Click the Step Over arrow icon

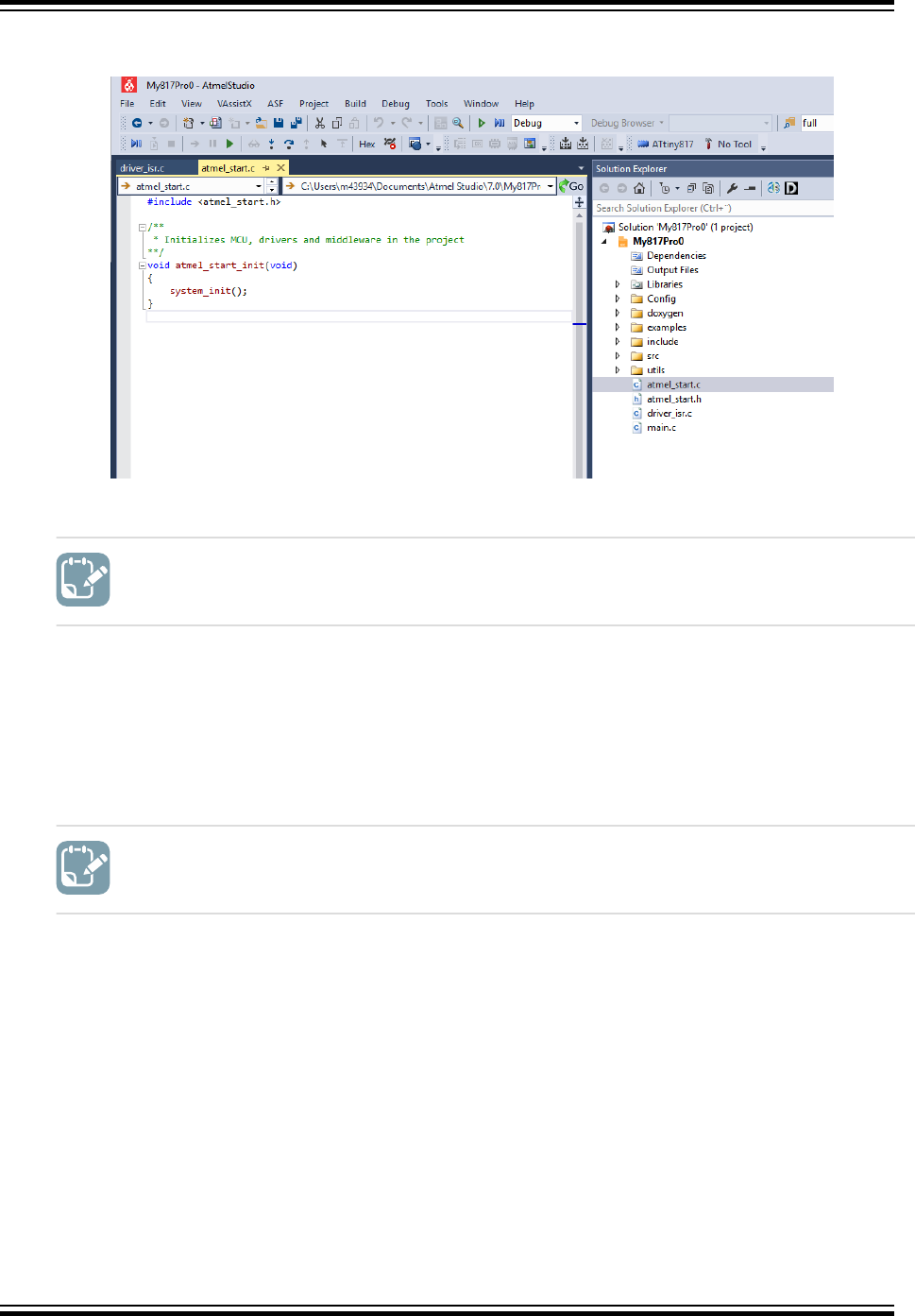point(290,144)
